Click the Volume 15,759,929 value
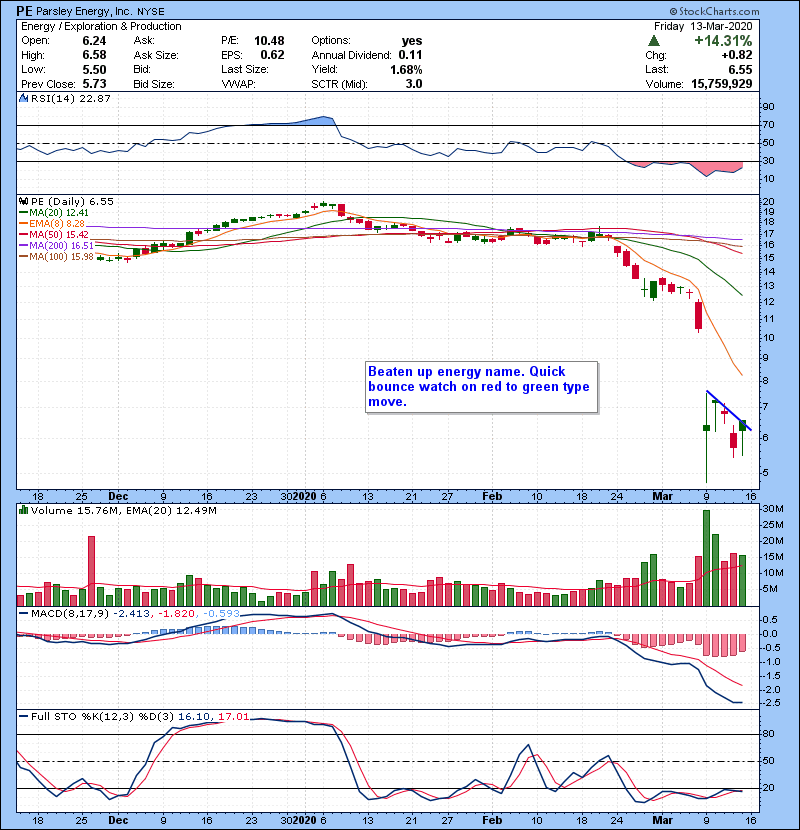The height and width of the screenshot is (830, 800). [722, 84]
